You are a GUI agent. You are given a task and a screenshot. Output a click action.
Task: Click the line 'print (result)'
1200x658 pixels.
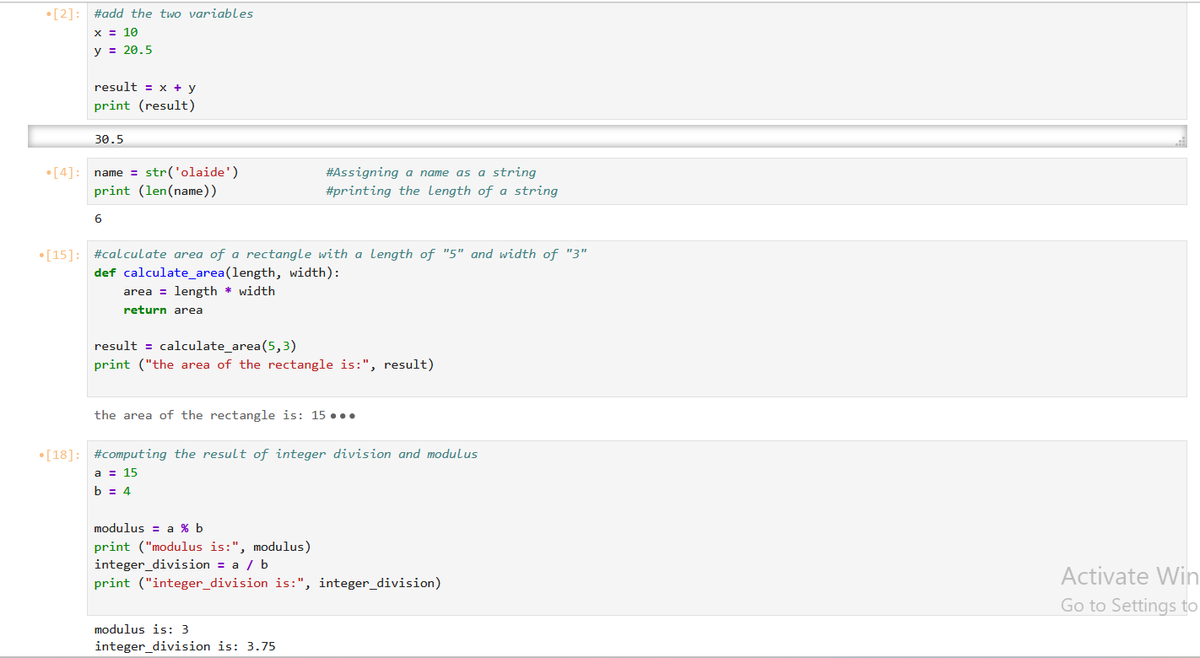[x=145, y=105]
